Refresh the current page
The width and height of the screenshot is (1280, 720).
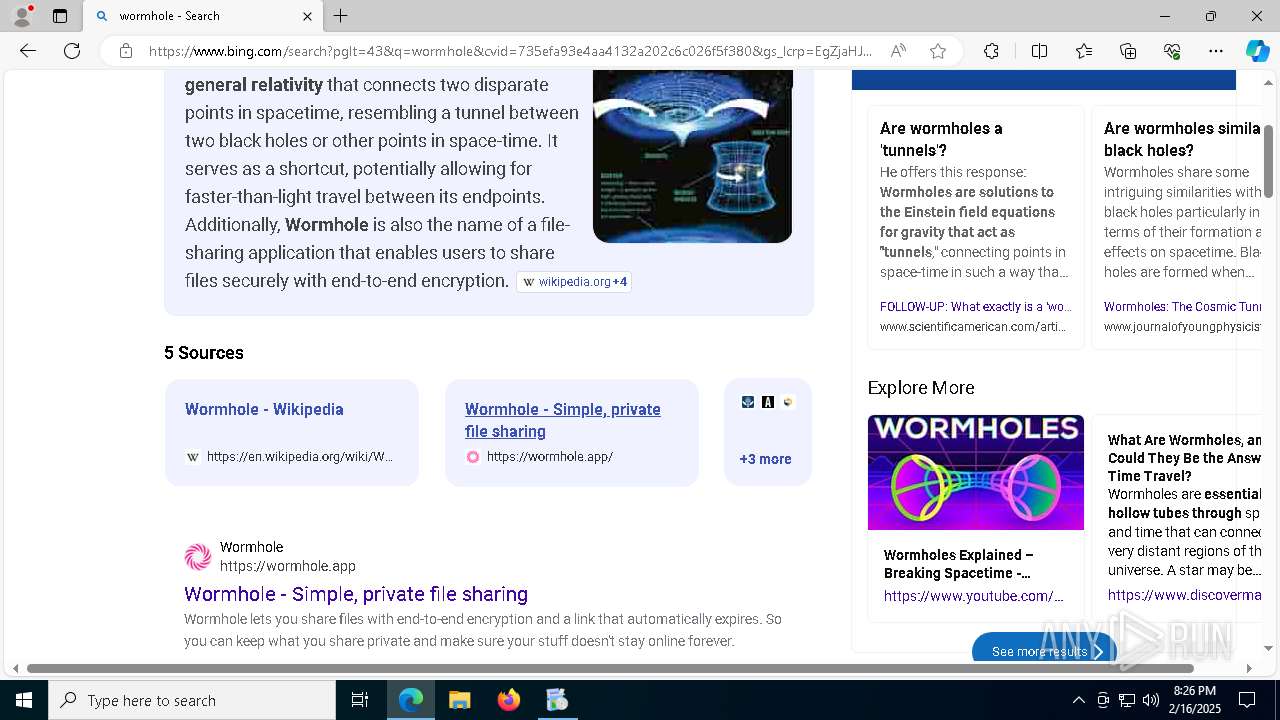(x=72, y=51)
